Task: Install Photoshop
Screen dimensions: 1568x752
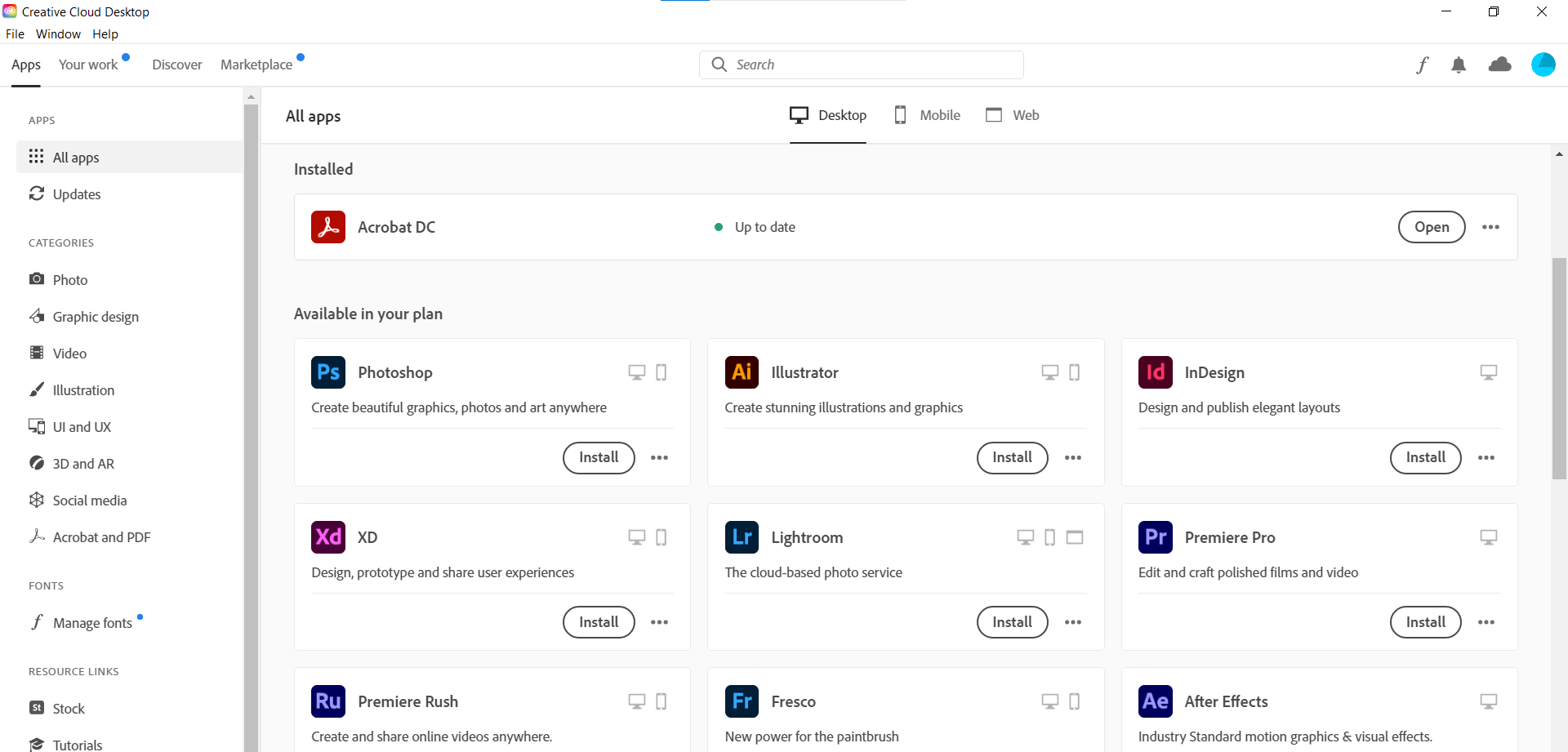Action: [x=599, y=457]
